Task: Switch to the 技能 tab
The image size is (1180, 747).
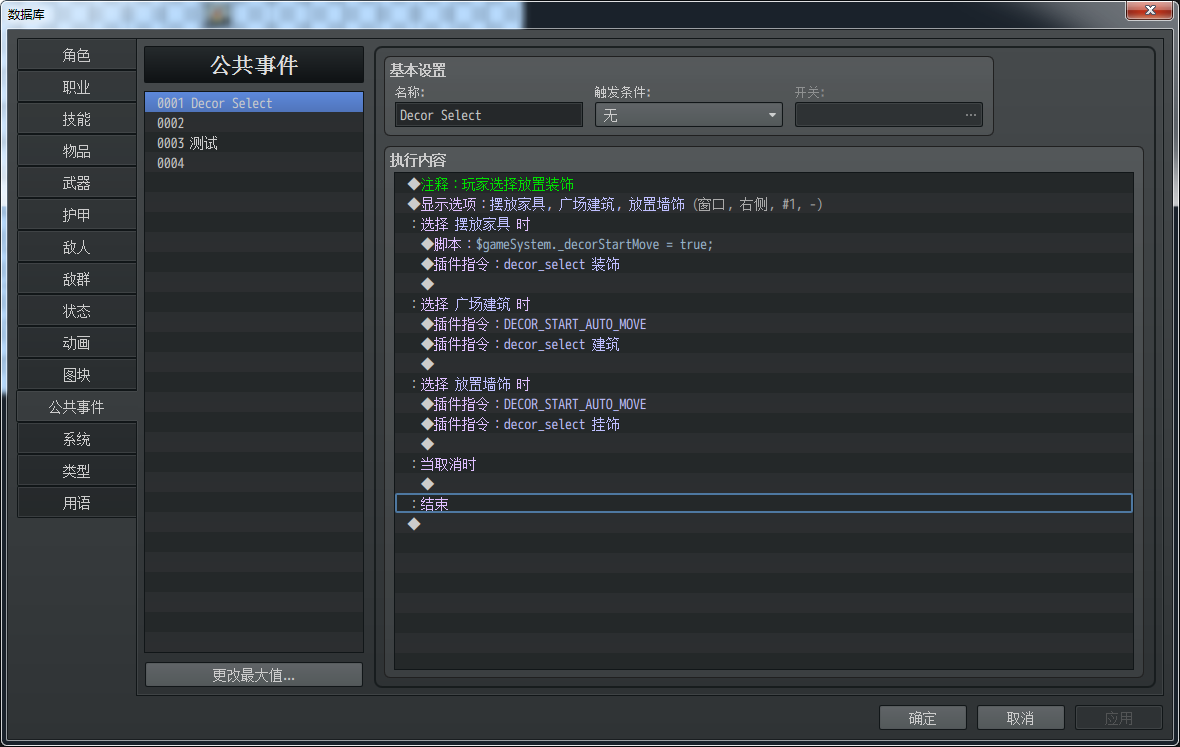Action: pyautogui.click(x=77, y=119)
